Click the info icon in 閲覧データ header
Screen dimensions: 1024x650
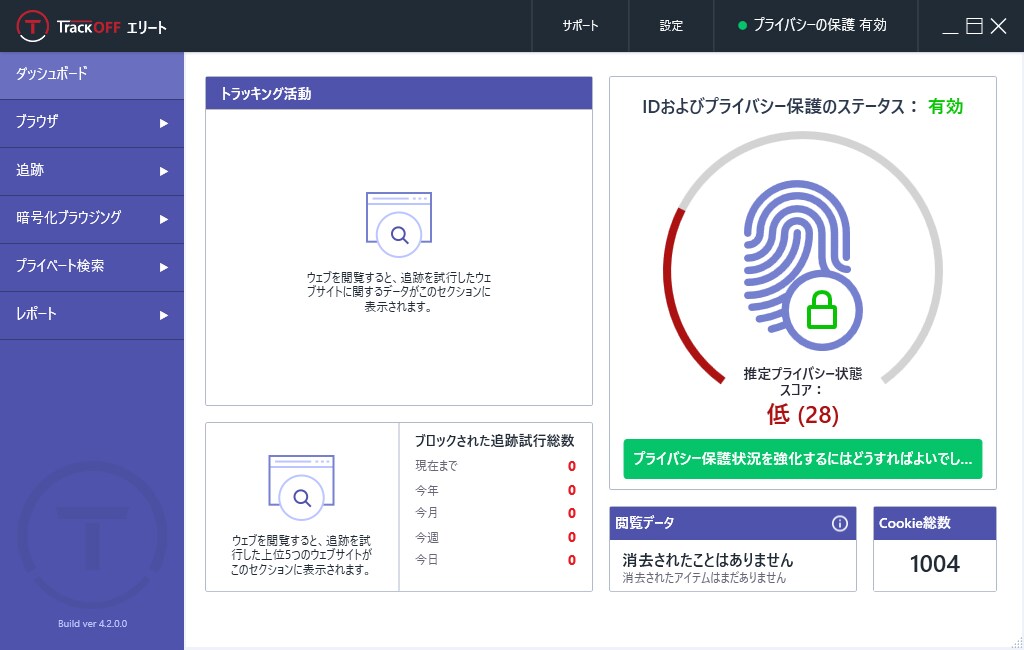839,523
